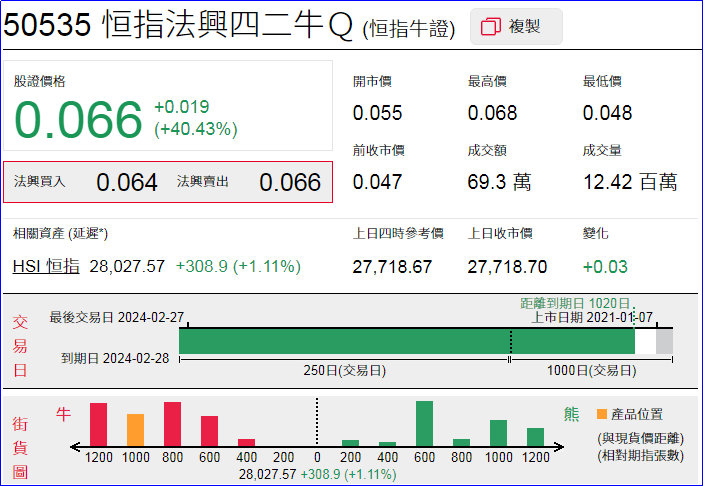The image size is (704, 486).
Task: Click the tallest green bear bar at 600
Action: 424,424
